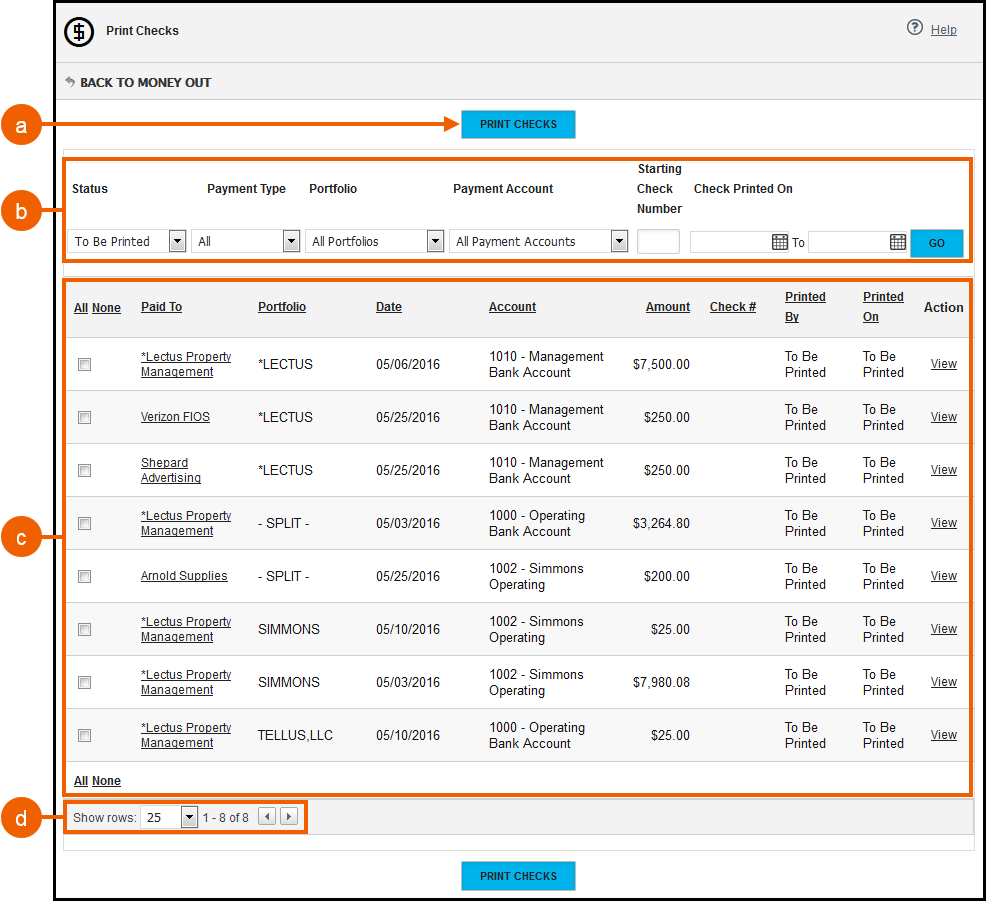Go to the previous page arrow
This screenshot has width=986, height=901.
pyautogui.click(x=267, y=817)
